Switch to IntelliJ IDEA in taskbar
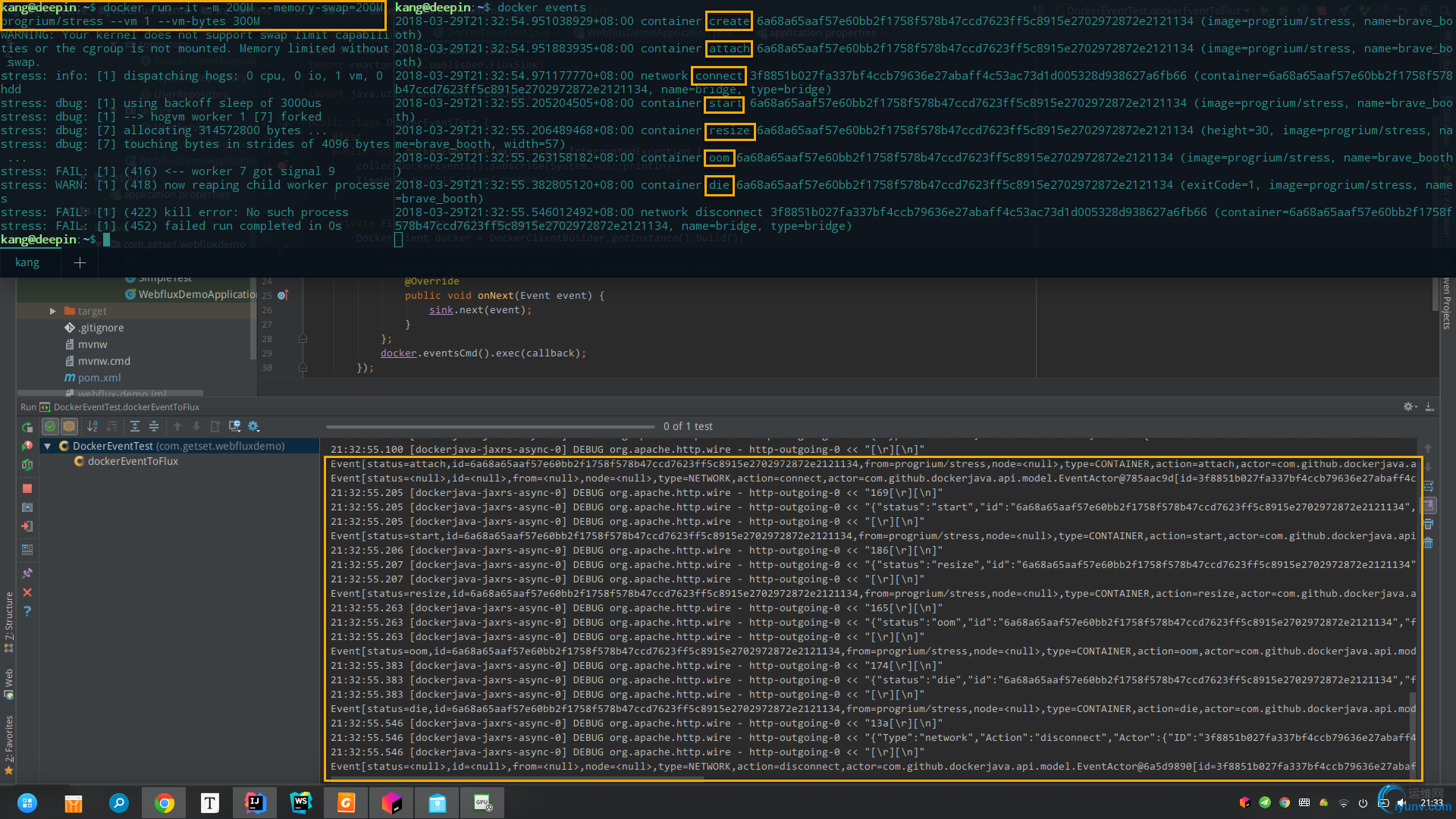The image size is (1456, 819). point(255,802)
